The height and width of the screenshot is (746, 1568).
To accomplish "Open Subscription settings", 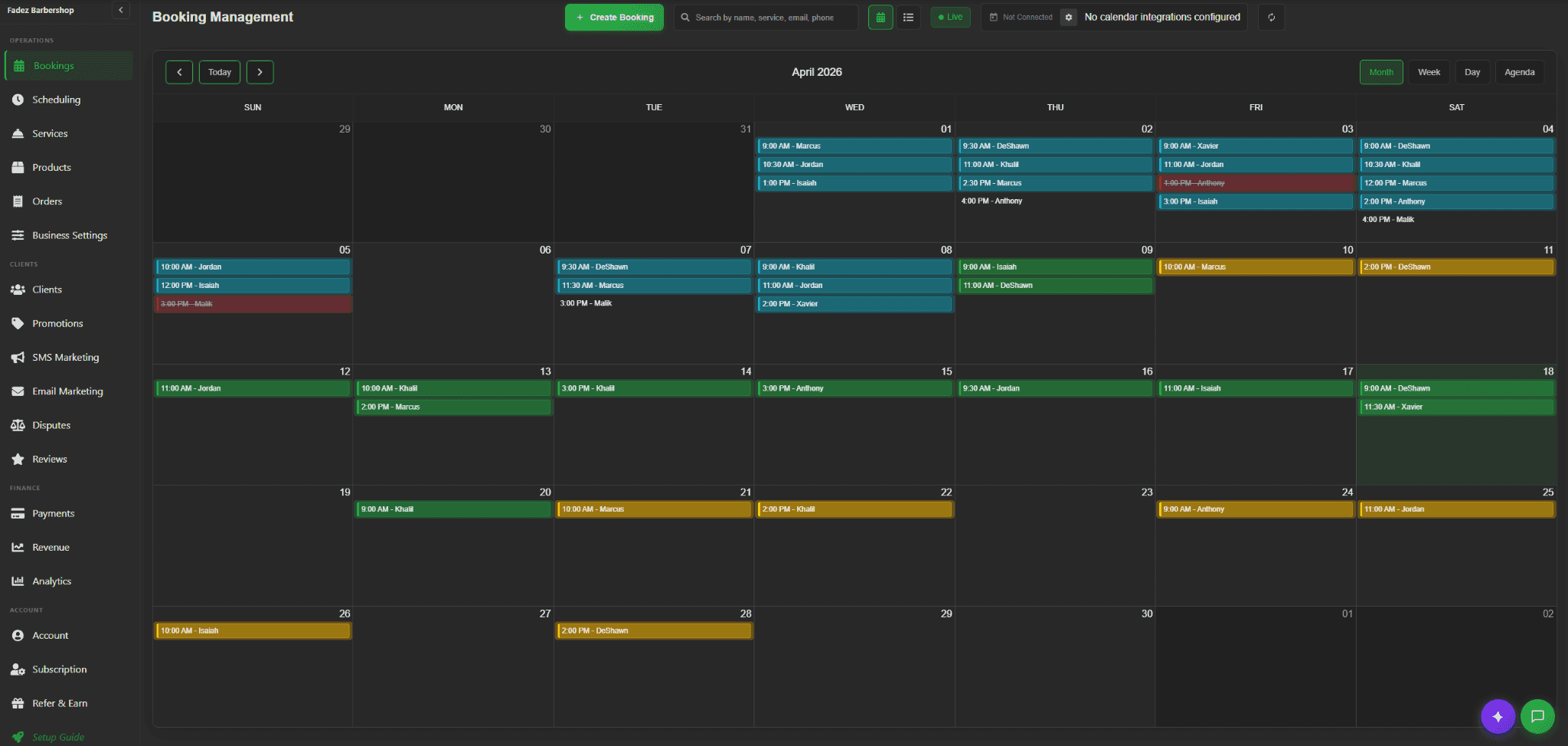I will [69, 669].
